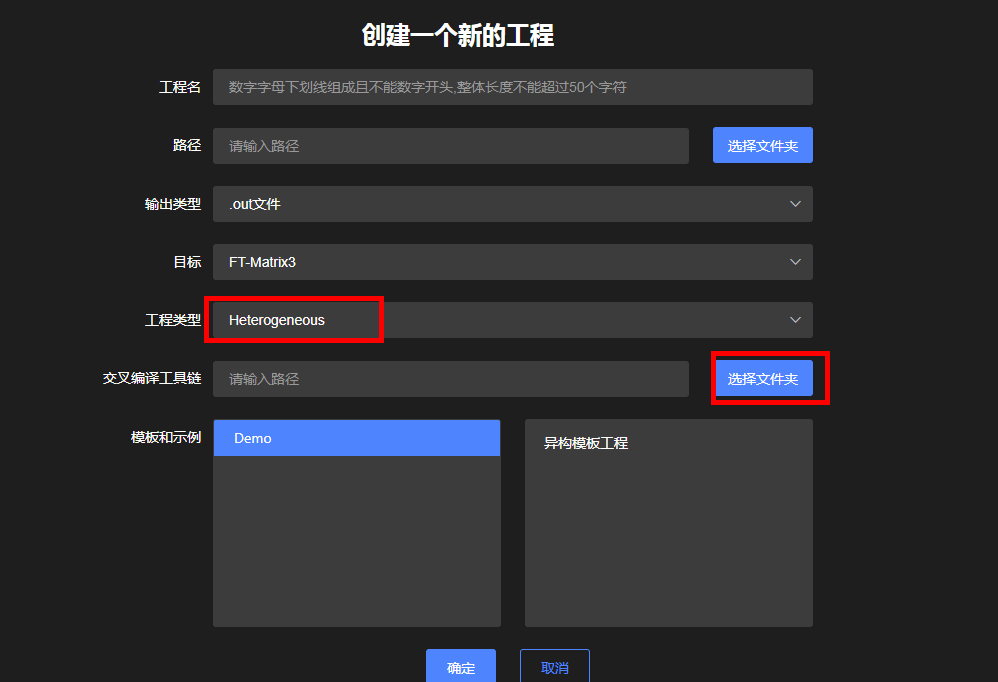
Task: Click the dropdown arrow on the .out文件 field
Action: point(795,203)
